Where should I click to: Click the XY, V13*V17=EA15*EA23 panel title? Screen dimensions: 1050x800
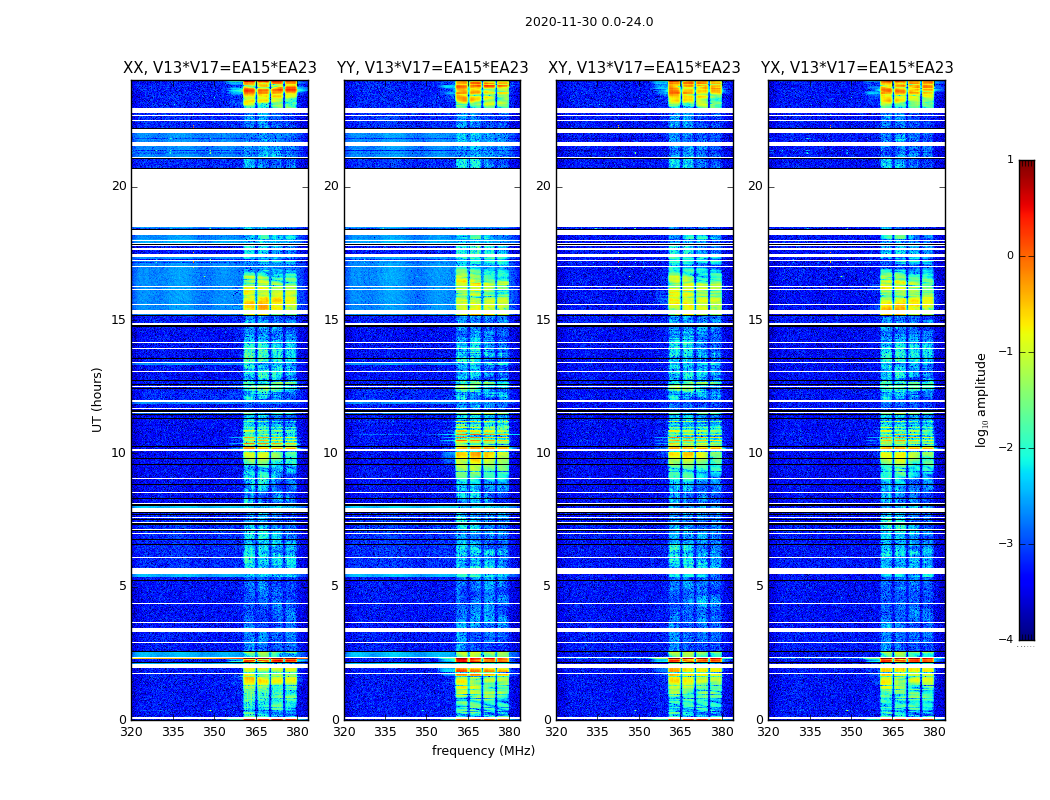644,68
